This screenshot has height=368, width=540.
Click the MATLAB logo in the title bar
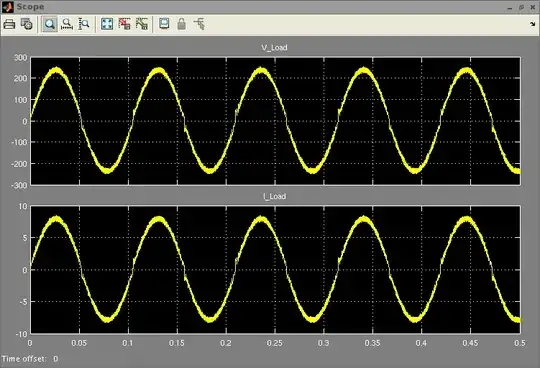8,7
